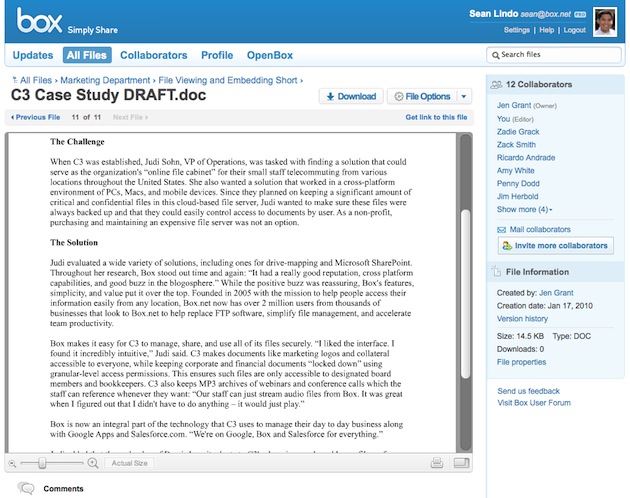Focus the Search files input
Screen dimensions: 630x498
[x=554, y=55]
